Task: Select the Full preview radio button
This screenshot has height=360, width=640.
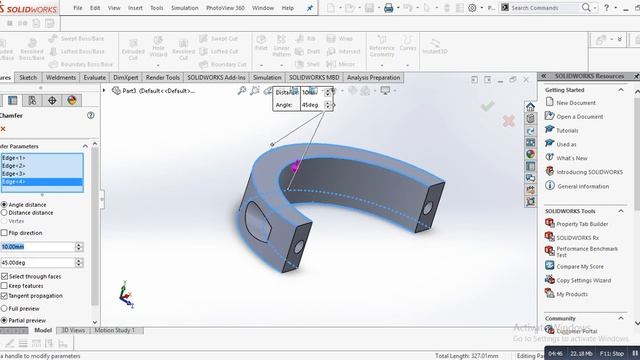Action: click(4, 309)
